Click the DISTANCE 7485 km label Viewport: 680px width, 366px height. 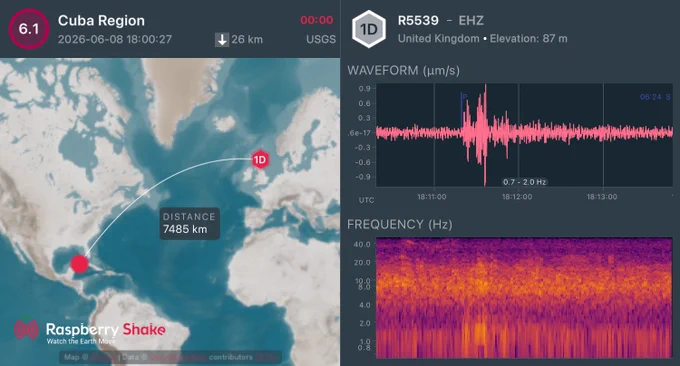tap(190, 223)
